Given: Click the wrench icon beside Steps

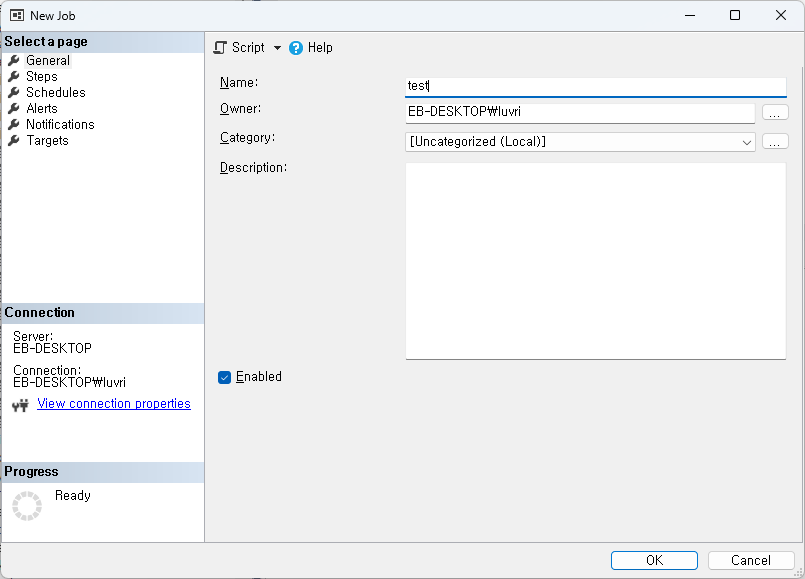Looking at the screenshot, I should (x=14, y=76).
